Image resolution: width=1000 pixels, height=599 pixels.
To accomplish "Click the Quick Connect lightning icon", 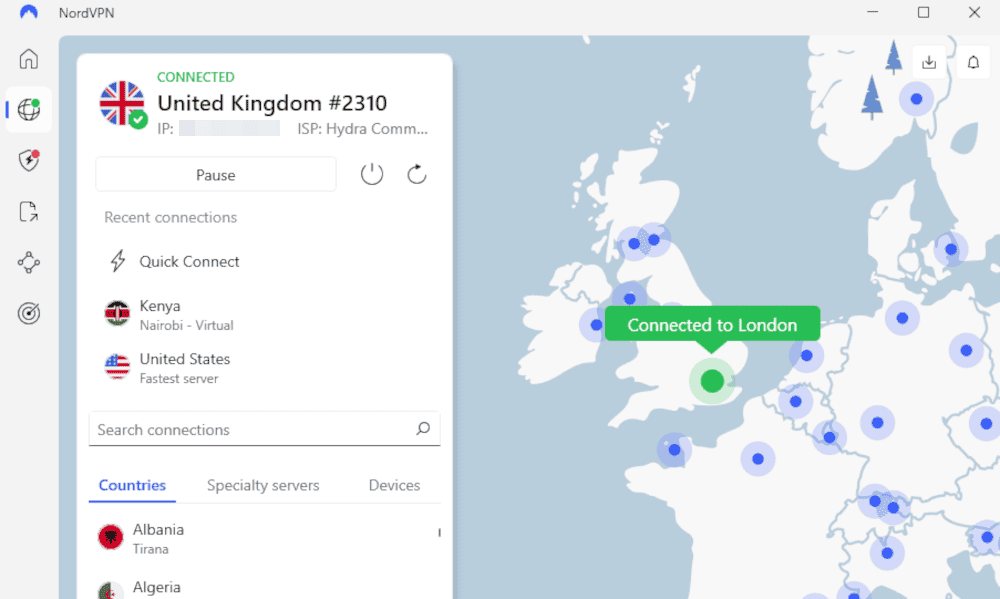I will tap(118, 261).
